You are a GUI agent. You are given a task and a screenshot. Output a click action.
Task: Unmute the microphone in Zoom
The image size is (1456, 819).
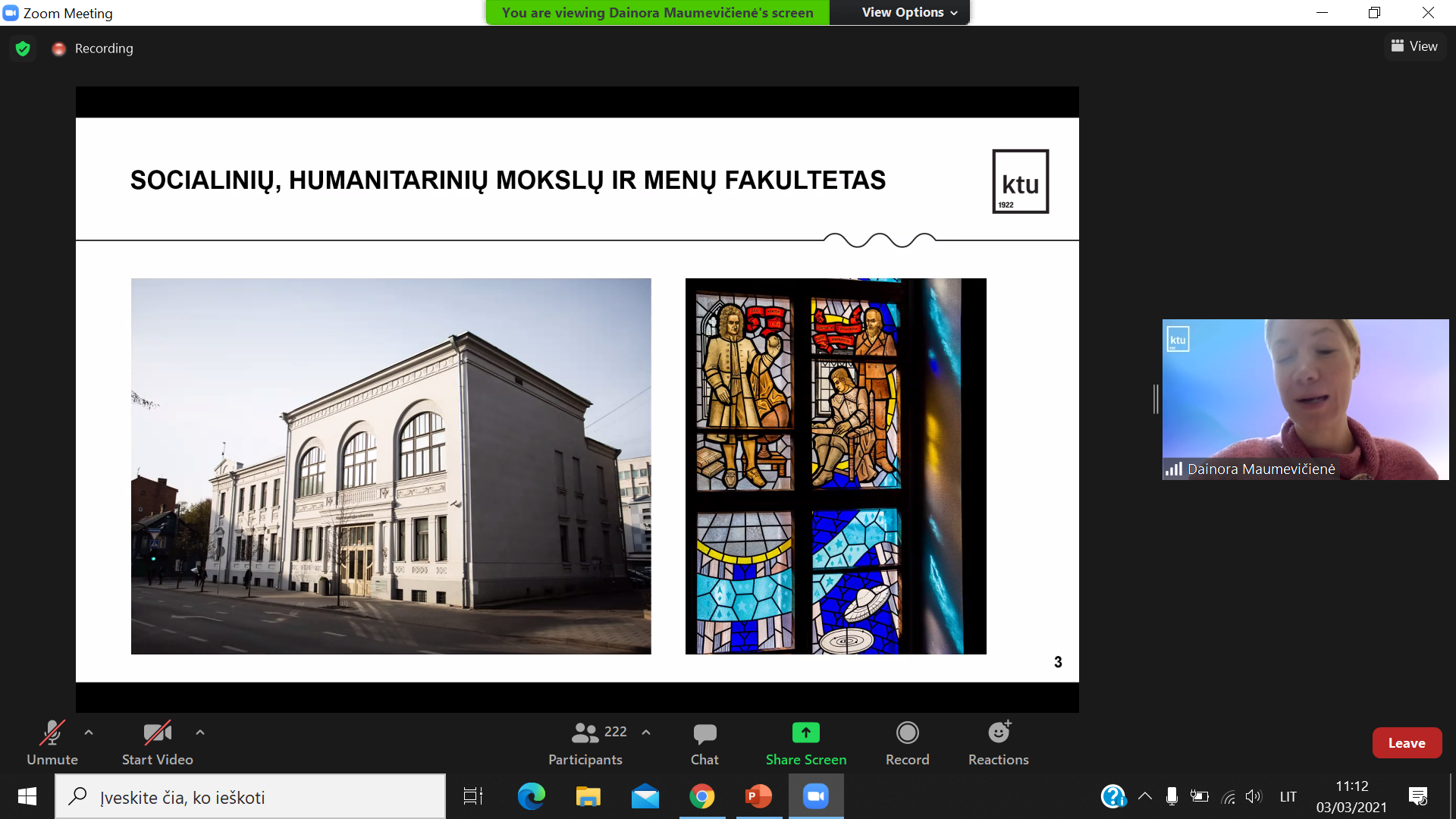pos(52,743)
